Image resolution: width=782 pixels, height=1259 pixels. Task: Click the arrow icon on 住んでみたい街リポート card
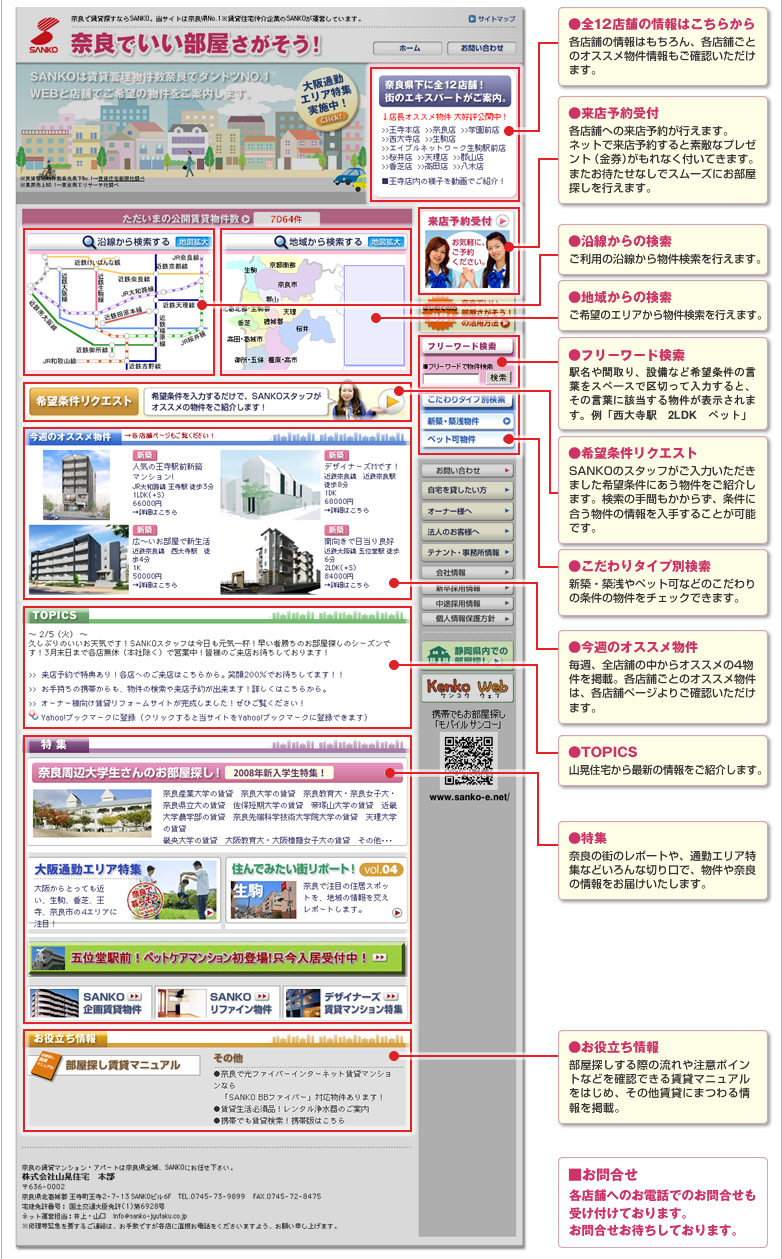coord(398,914)
